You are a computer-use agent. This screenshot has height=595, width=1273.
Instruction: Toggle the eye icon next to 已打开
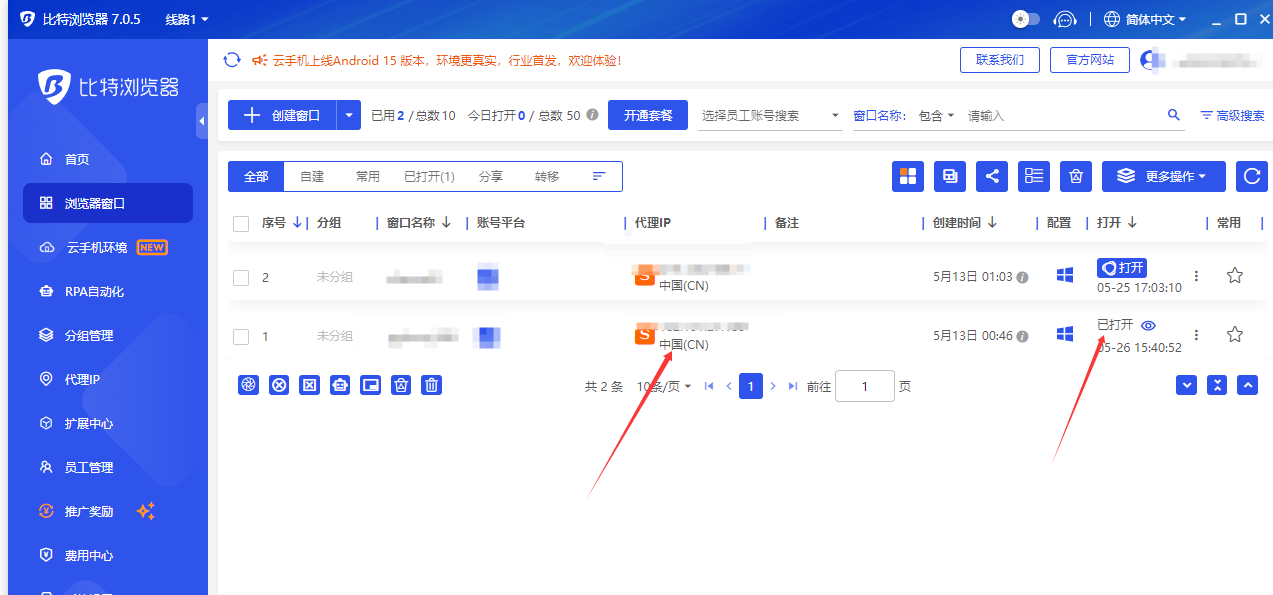[x=1147, y=325]
